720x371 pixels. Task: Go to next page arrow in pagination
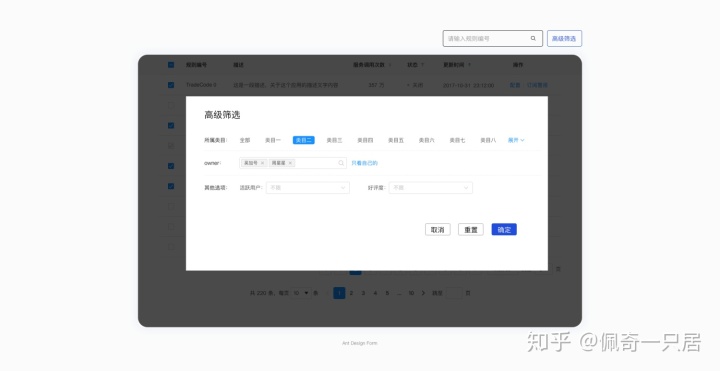423,293
